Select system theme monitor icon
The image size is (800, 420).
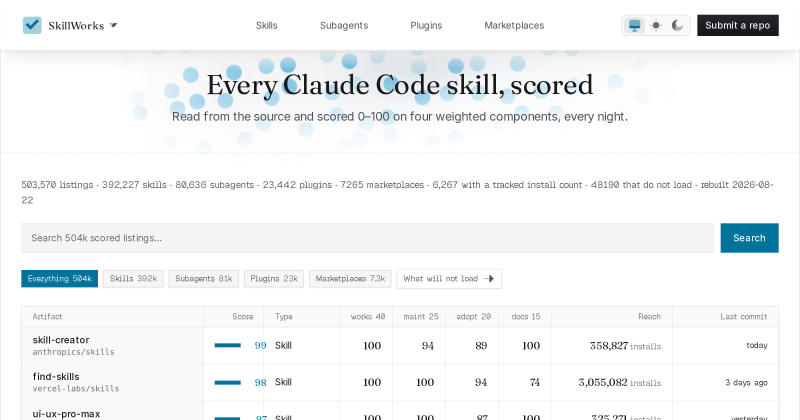coord(635,26)
